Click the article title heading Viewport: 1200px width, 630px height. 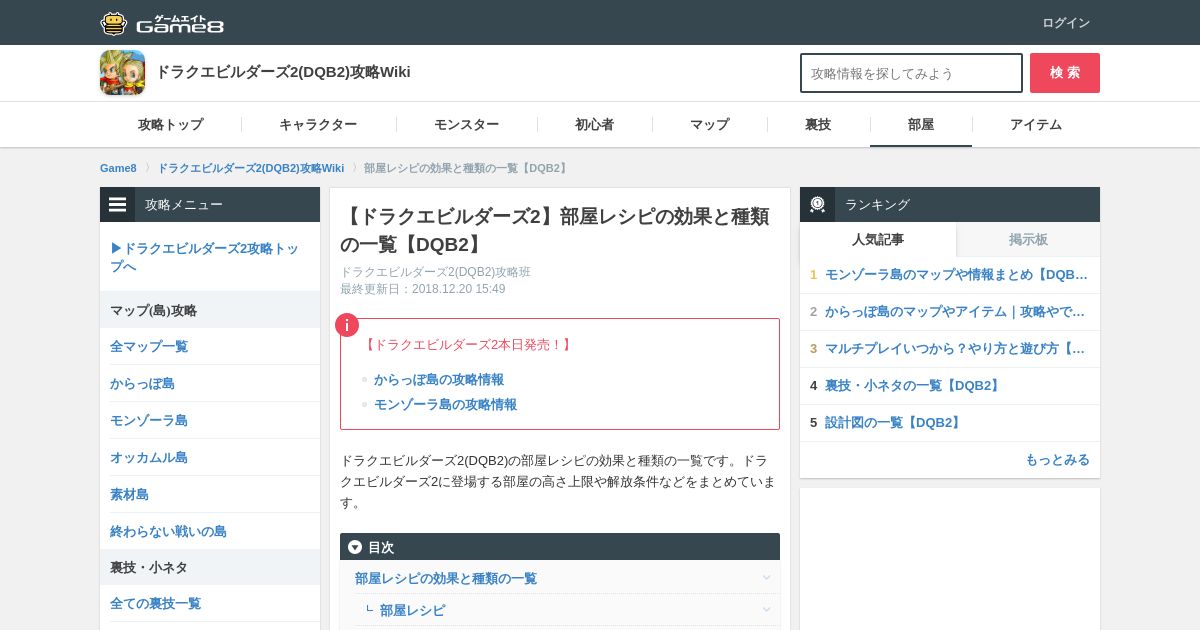[555, 230]
